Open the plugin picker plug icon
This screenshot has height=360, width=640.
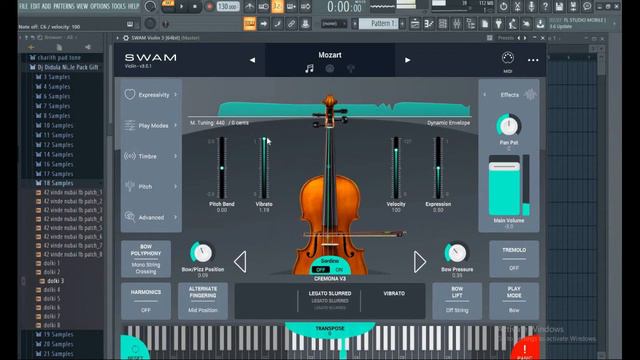(498, 24)
